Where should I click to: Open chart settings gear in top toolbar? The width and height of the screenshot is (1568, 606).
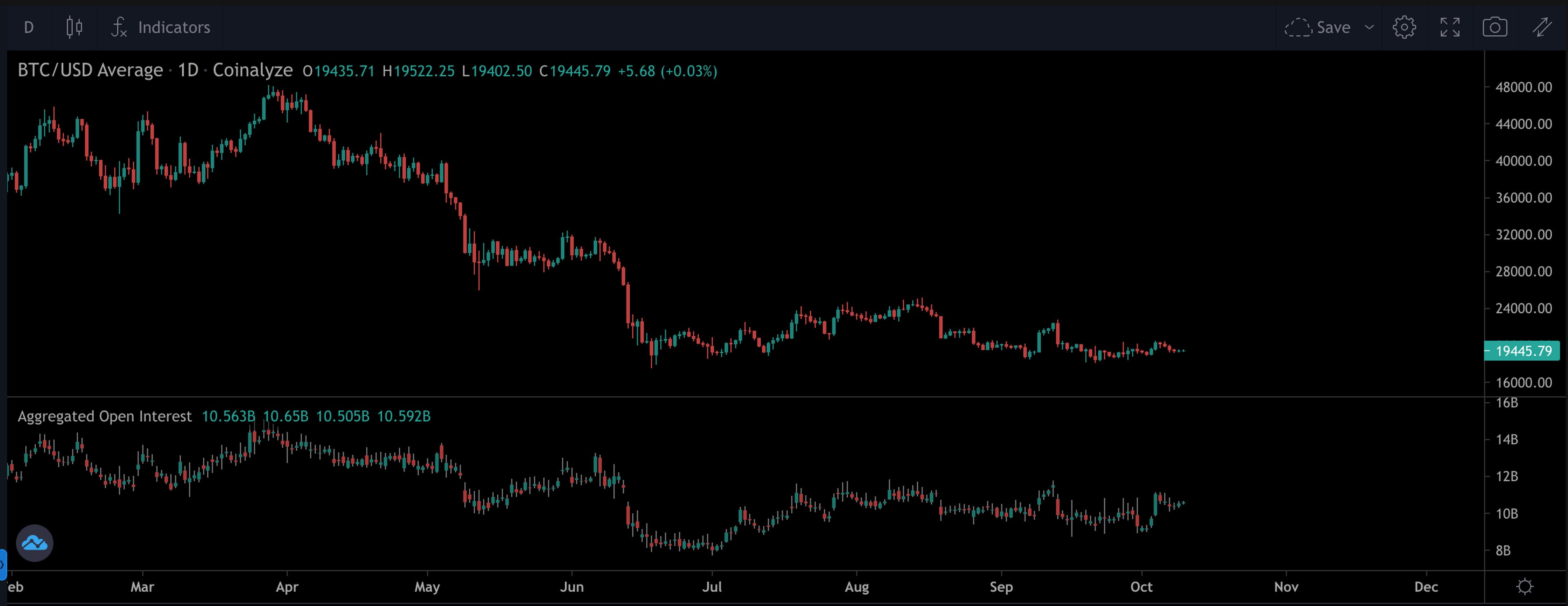1404,27
